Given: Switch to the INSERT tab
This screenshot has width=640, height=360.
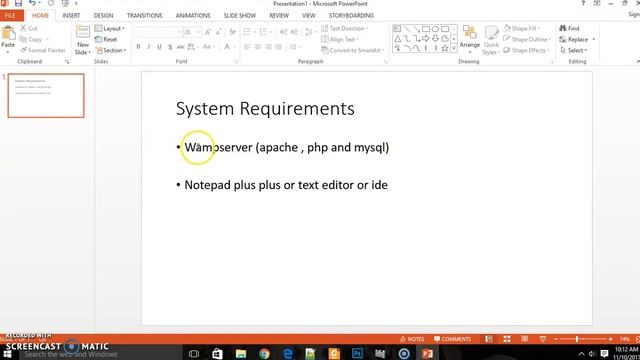Looking at the screenshot, I should [x=71, y=16].
